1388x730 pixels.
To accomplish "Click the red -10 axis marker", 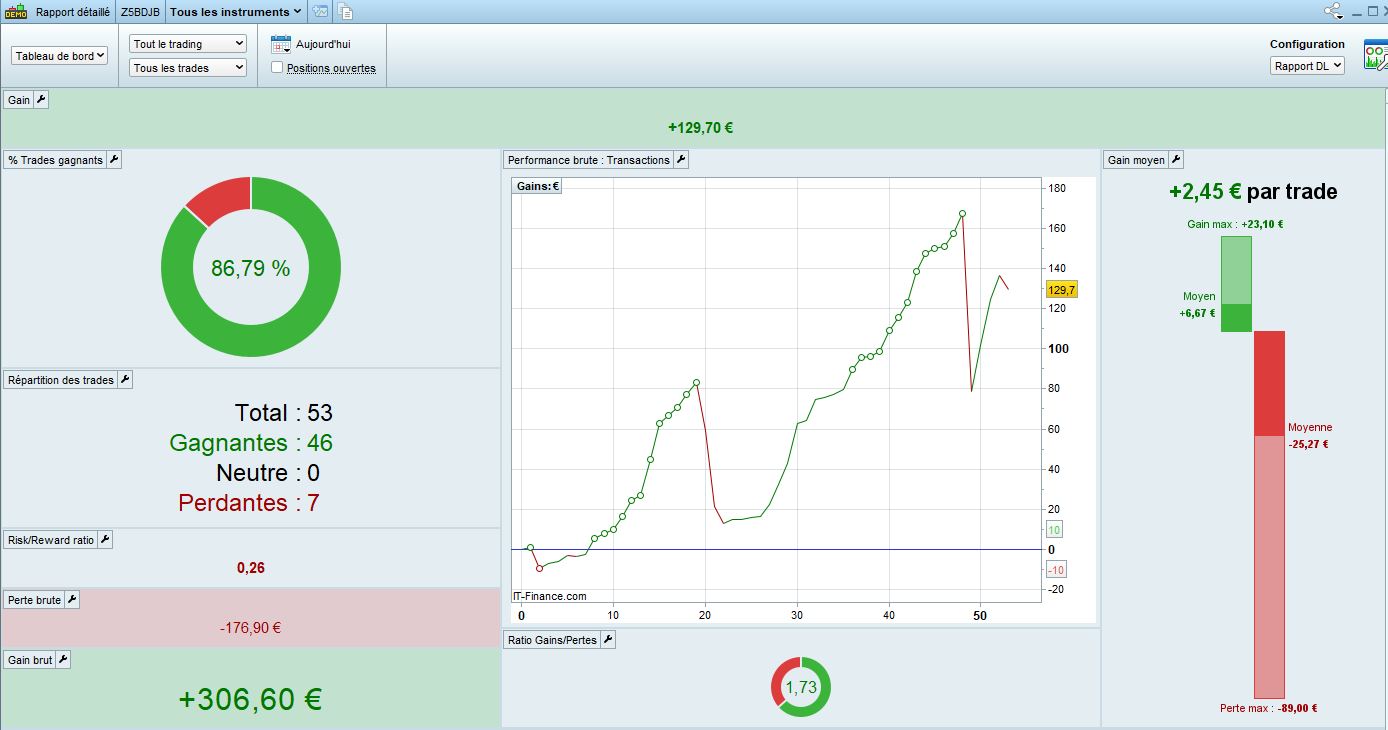I will [1055, 569].
